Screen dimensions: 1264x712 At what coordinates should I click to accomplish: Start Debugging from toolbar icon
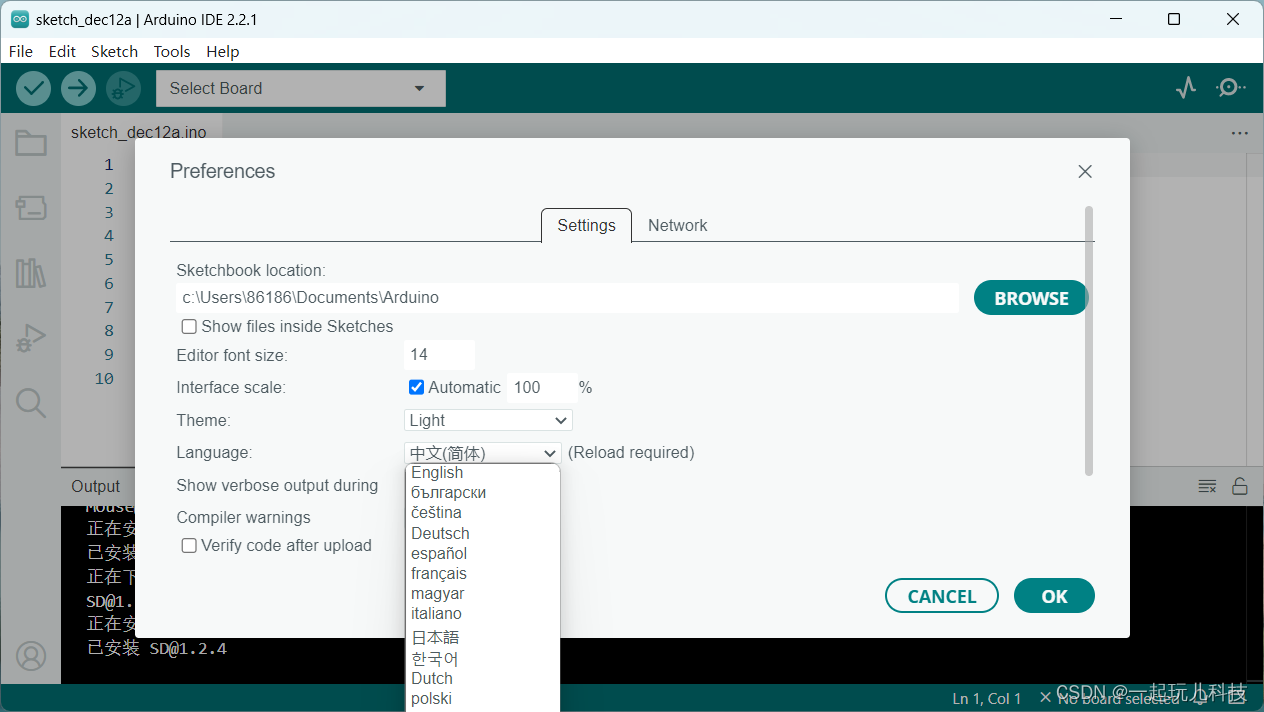[122, 88]
